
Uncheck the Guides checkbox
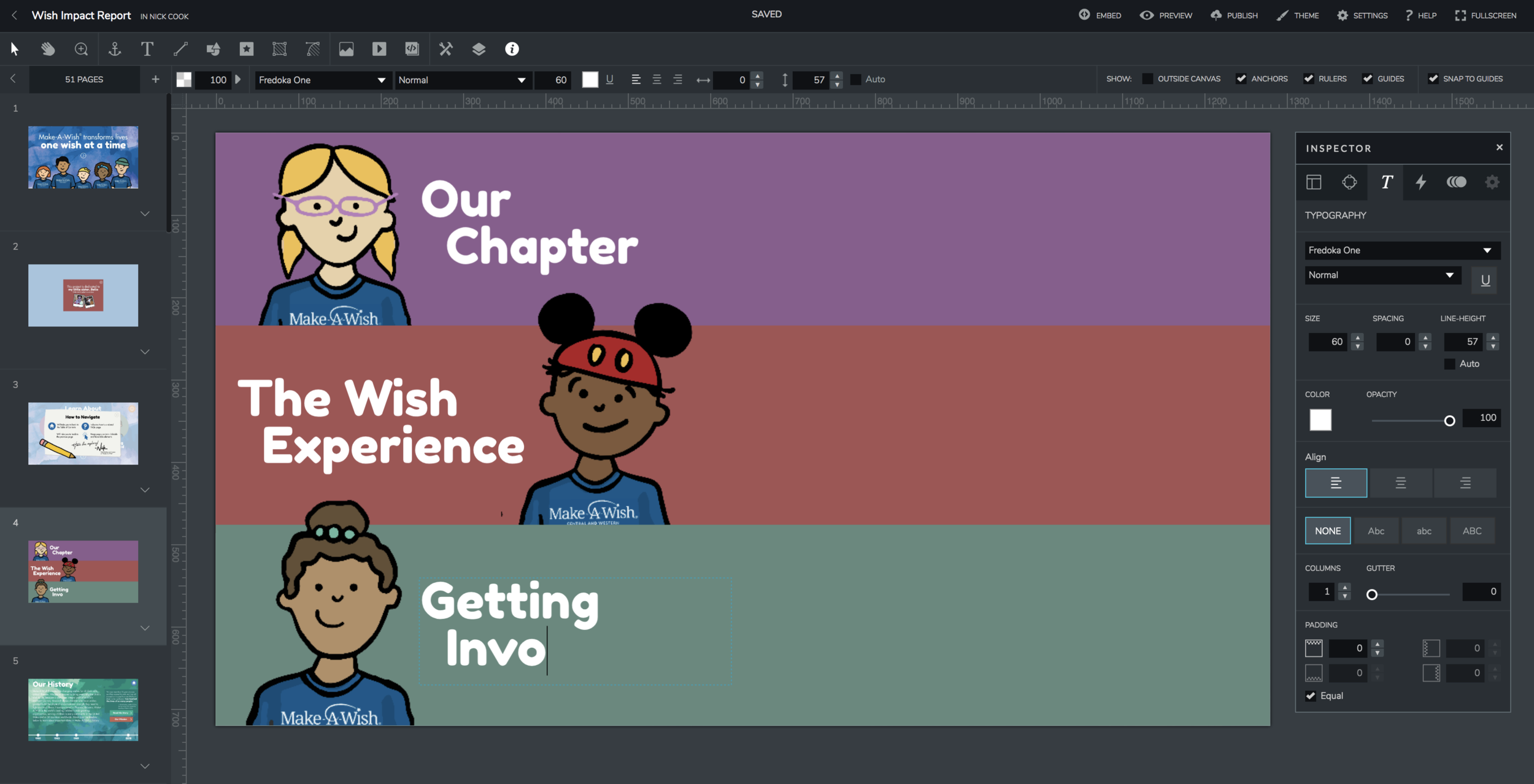(x=1367, y=79)
